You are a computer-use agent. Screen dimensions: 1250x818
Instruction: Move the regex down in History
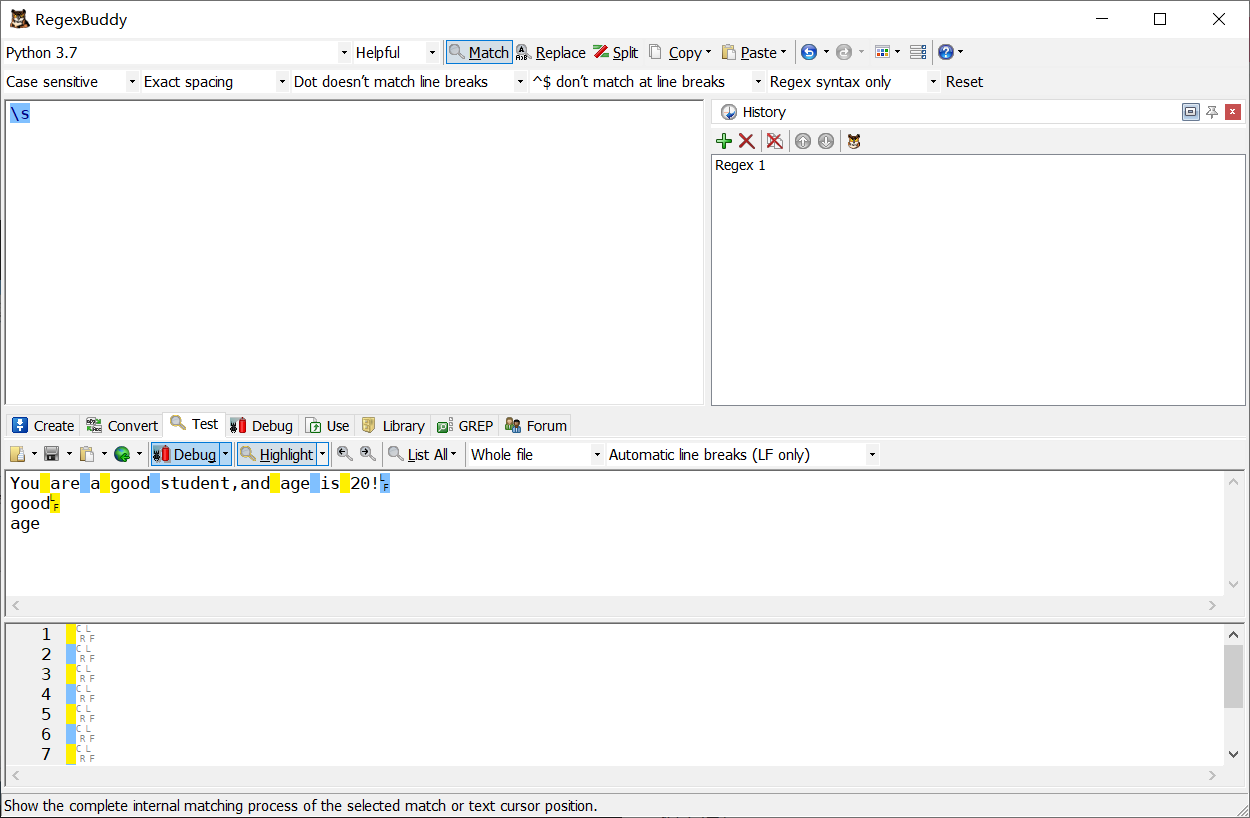pyautogui.click(x=826, y=141)
